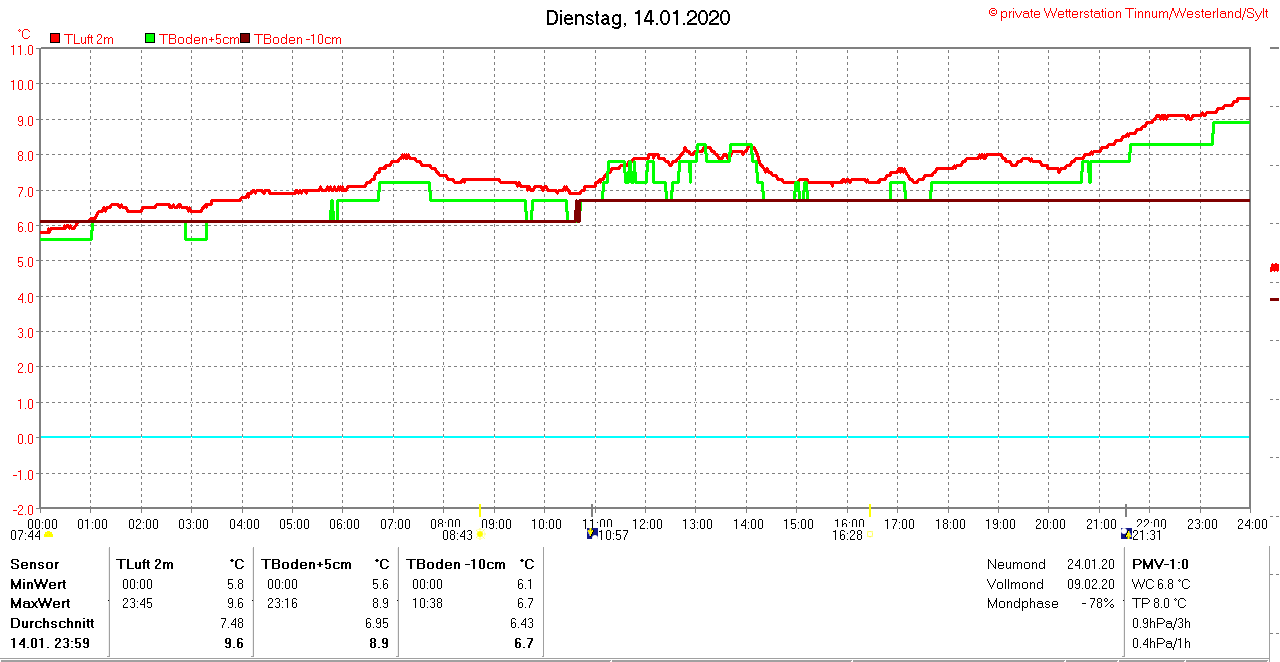Screen dimensions: 1280x662
Task: Click the sunrise marker dot next to 08:43
Action: 480,535
